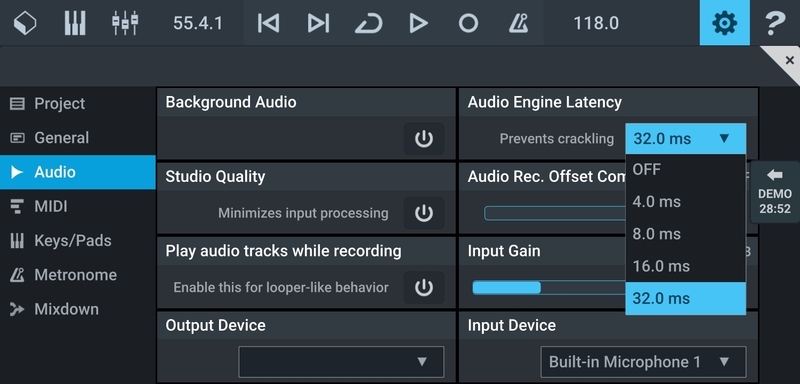Open the piano keyboard view

[x=75, y=23]
